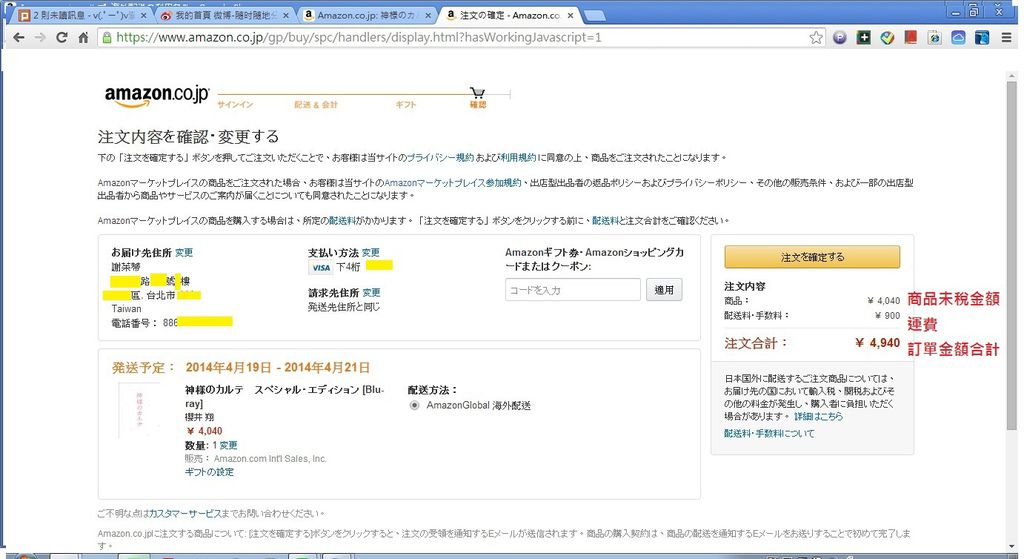Open the Chrome menu hamburger icon
1024x559 pixels.
coord(1006,38)
